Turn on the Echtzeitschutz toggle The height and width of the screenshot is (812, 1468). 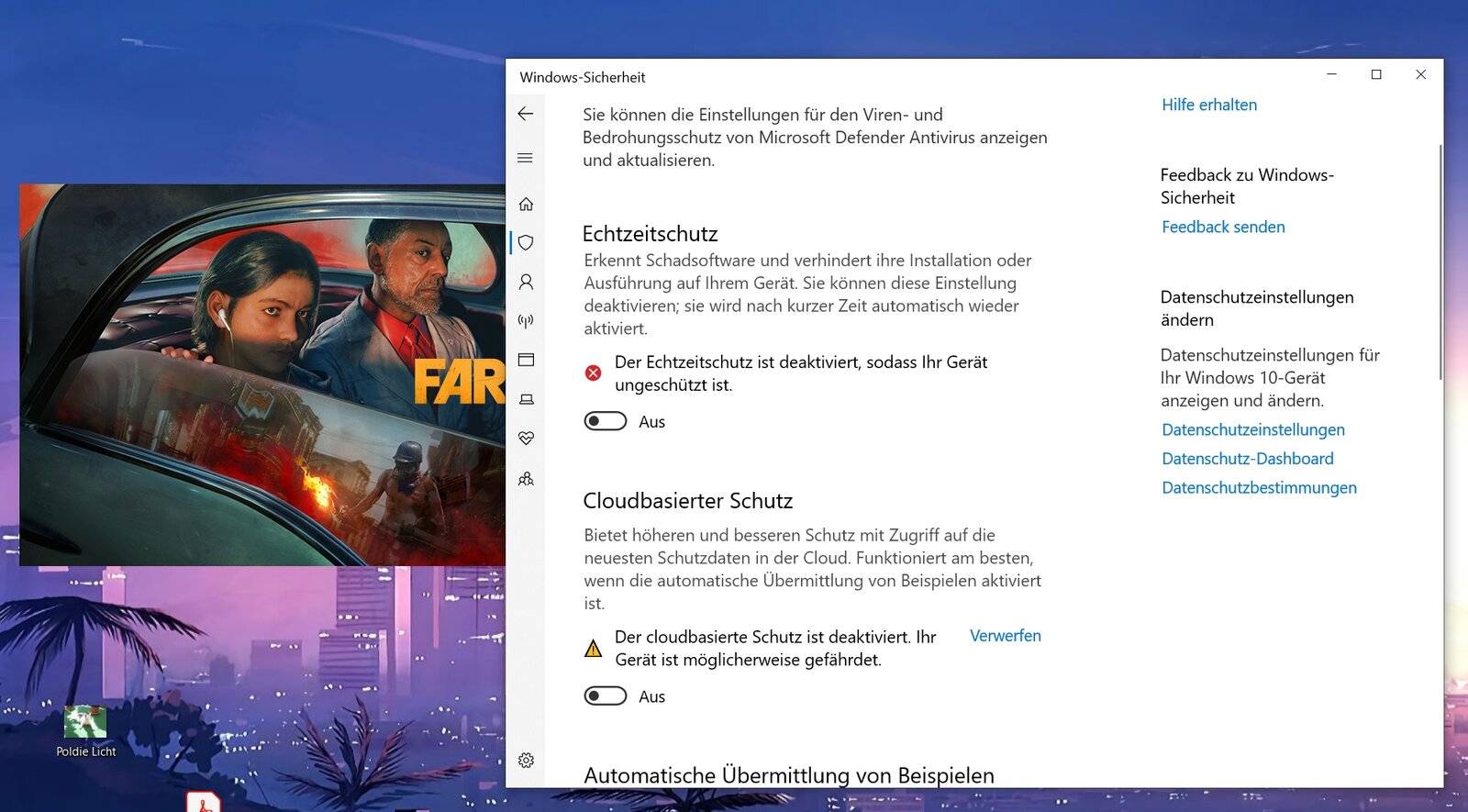click(606, 421)
